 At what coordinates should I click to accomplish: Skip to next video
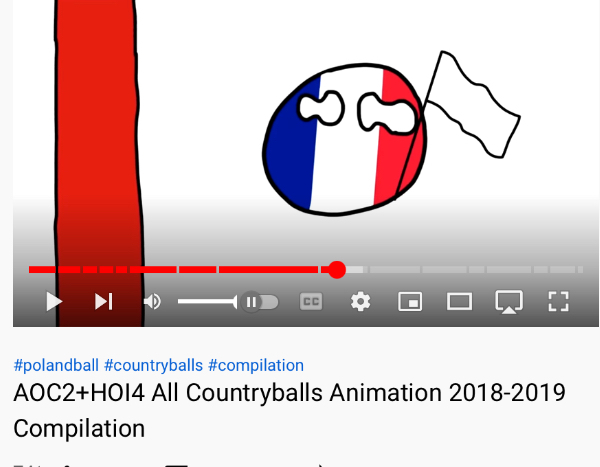(x=104, y=301)
